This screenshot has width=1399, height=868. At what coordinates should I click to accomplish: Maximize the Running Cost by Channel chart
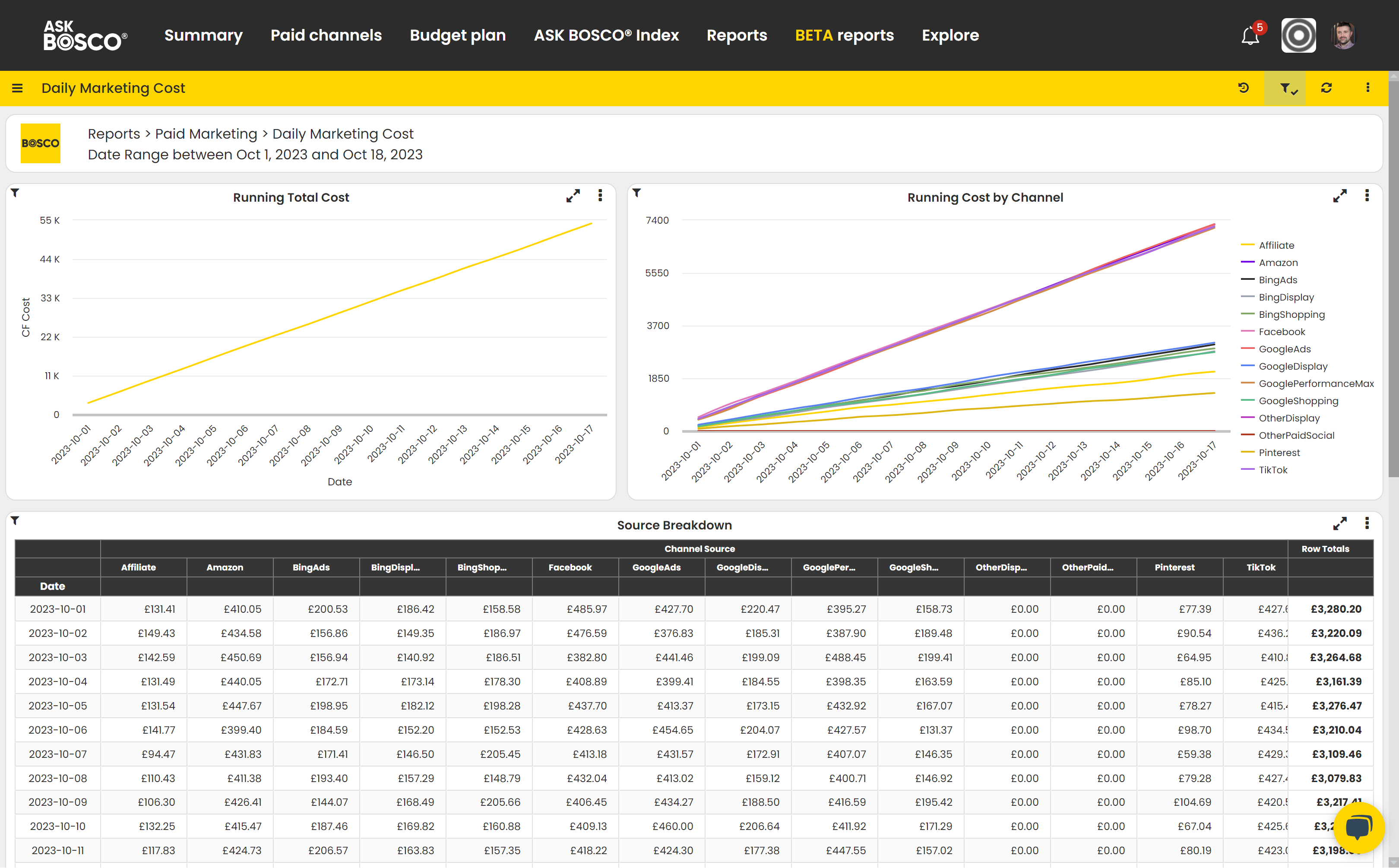(x=1339, y=196)
